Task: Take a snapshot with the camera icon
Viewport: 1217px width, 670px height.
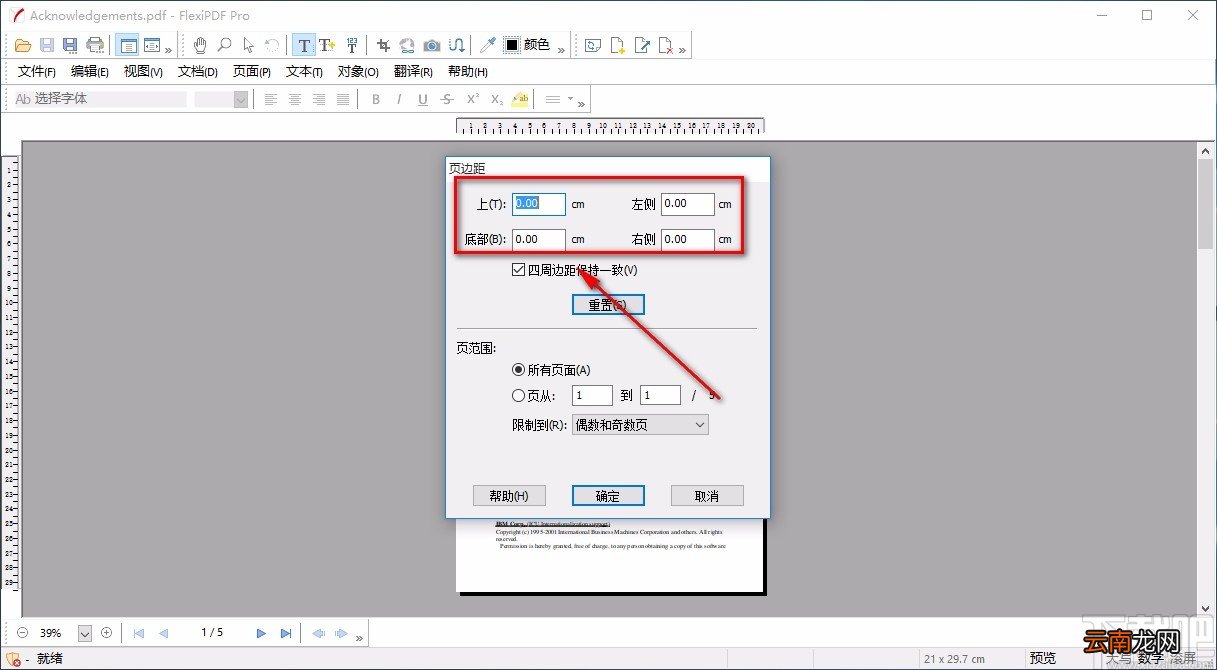Action: point(432,45)
